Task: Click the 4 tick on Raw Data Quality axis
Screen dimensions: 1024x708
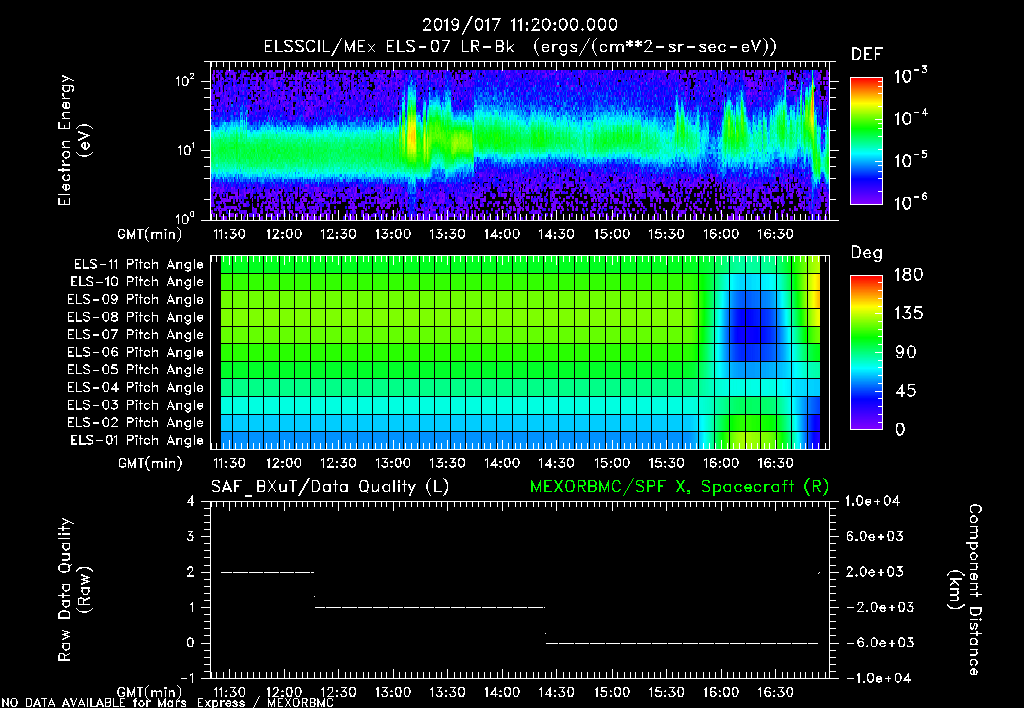Action: click(x=191, y=501)
